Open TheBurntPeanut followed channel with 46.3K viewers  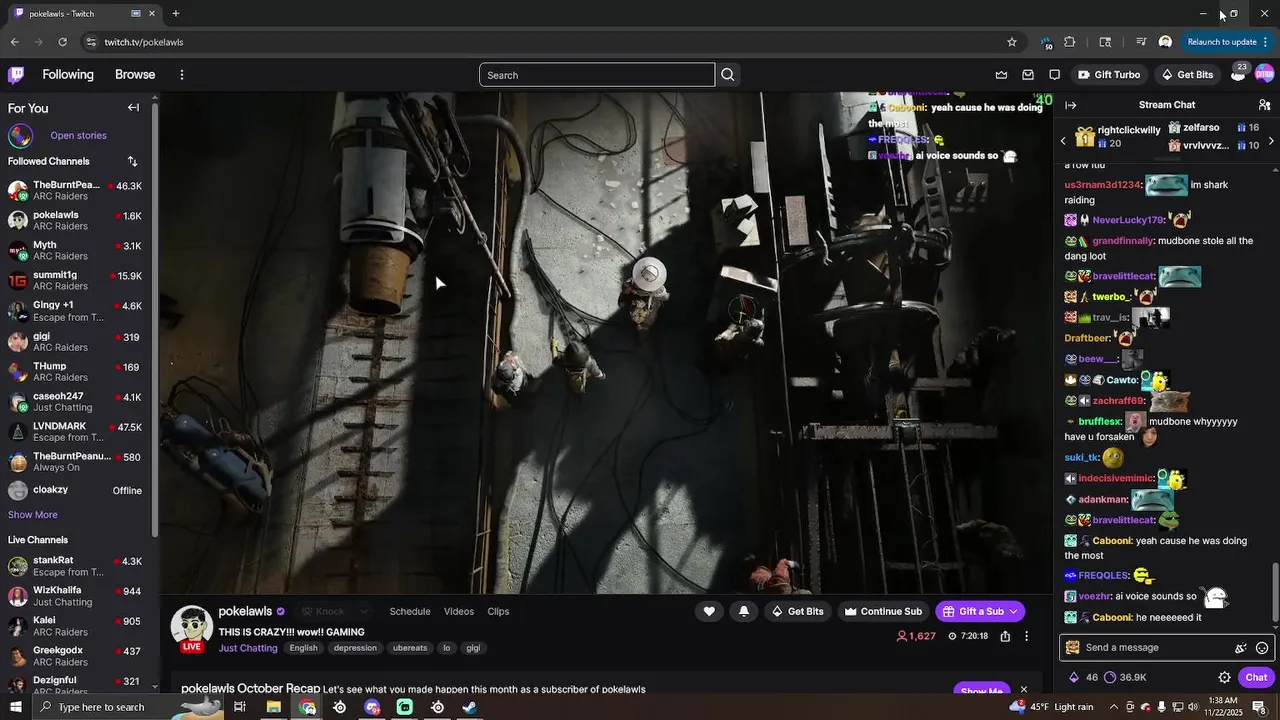point(75,190)
